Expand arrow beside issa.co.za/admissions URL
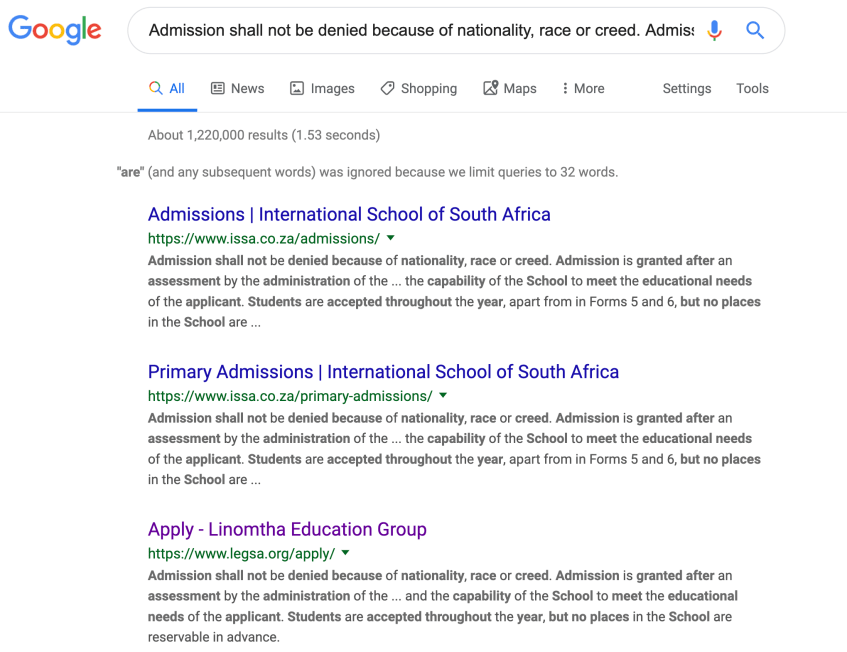847x652 pixels. click(x=391, y=238)
